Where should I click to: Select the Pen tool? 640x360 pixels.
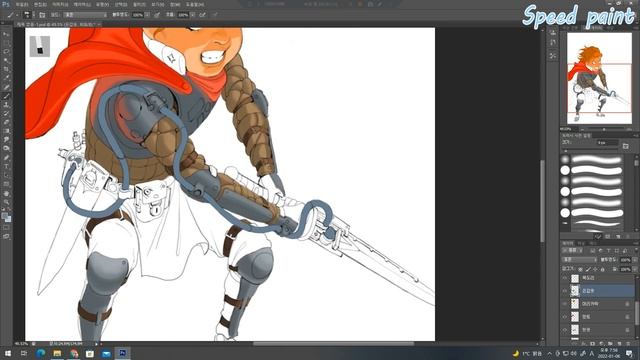click(x=6, y=158)
